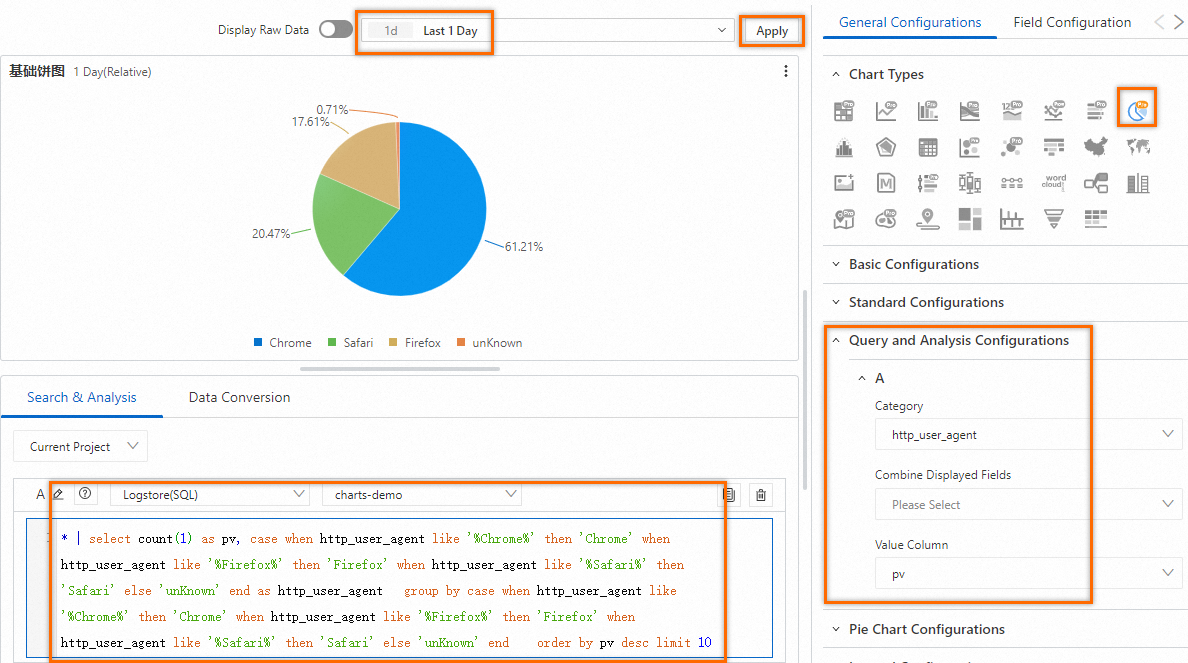
Task: Open the Category http_user_agent dropdown
Action: click(1028, 434)
